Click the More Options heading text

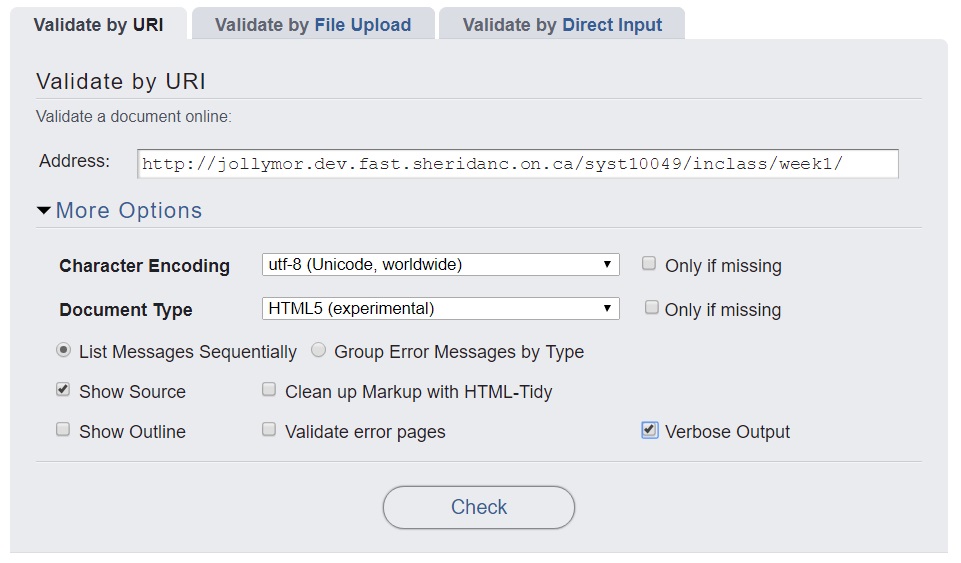pos(129,211)
